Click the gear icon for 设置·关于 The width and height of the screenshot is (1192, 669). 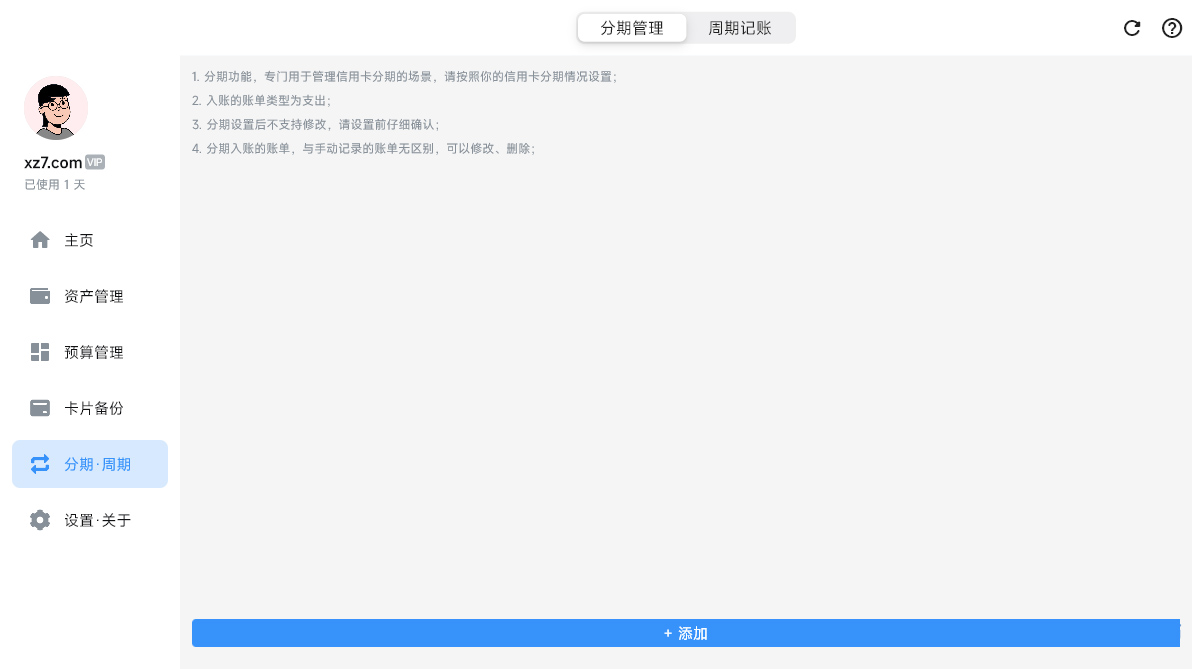tap(40, 520)
